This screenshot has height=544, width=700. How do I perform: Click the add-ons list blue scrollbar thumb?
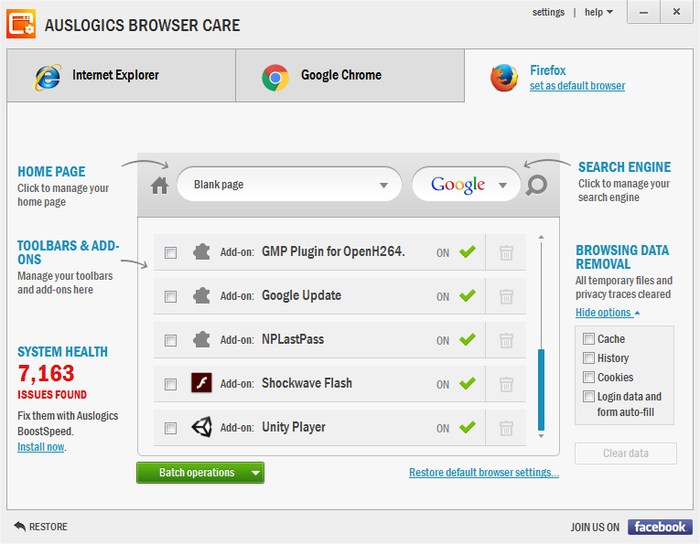point(541,389)
